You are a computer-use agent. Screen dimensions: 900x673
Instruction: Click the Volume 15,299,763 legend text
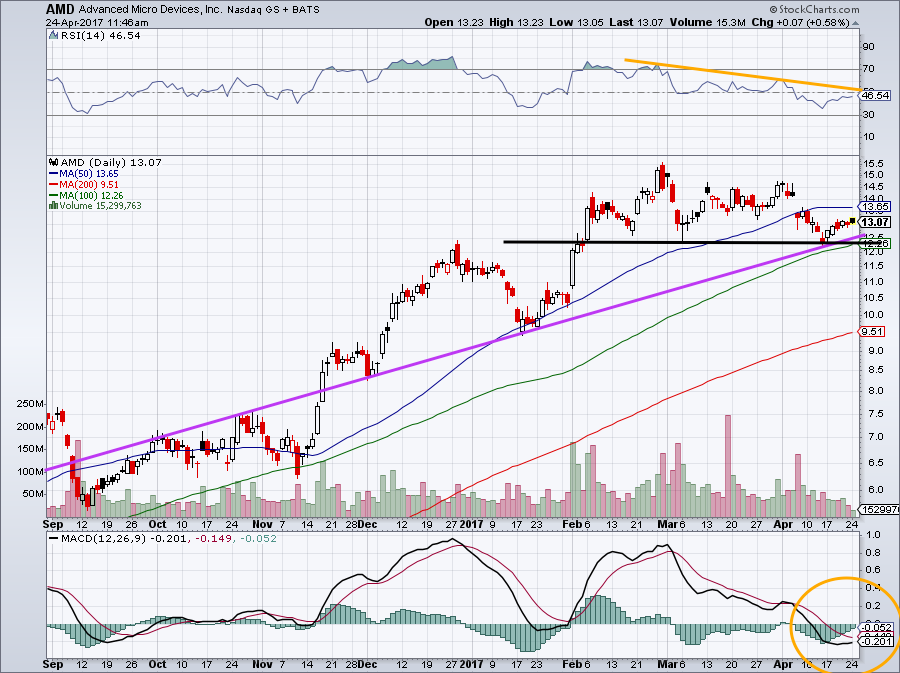click(x=100, y=205)
